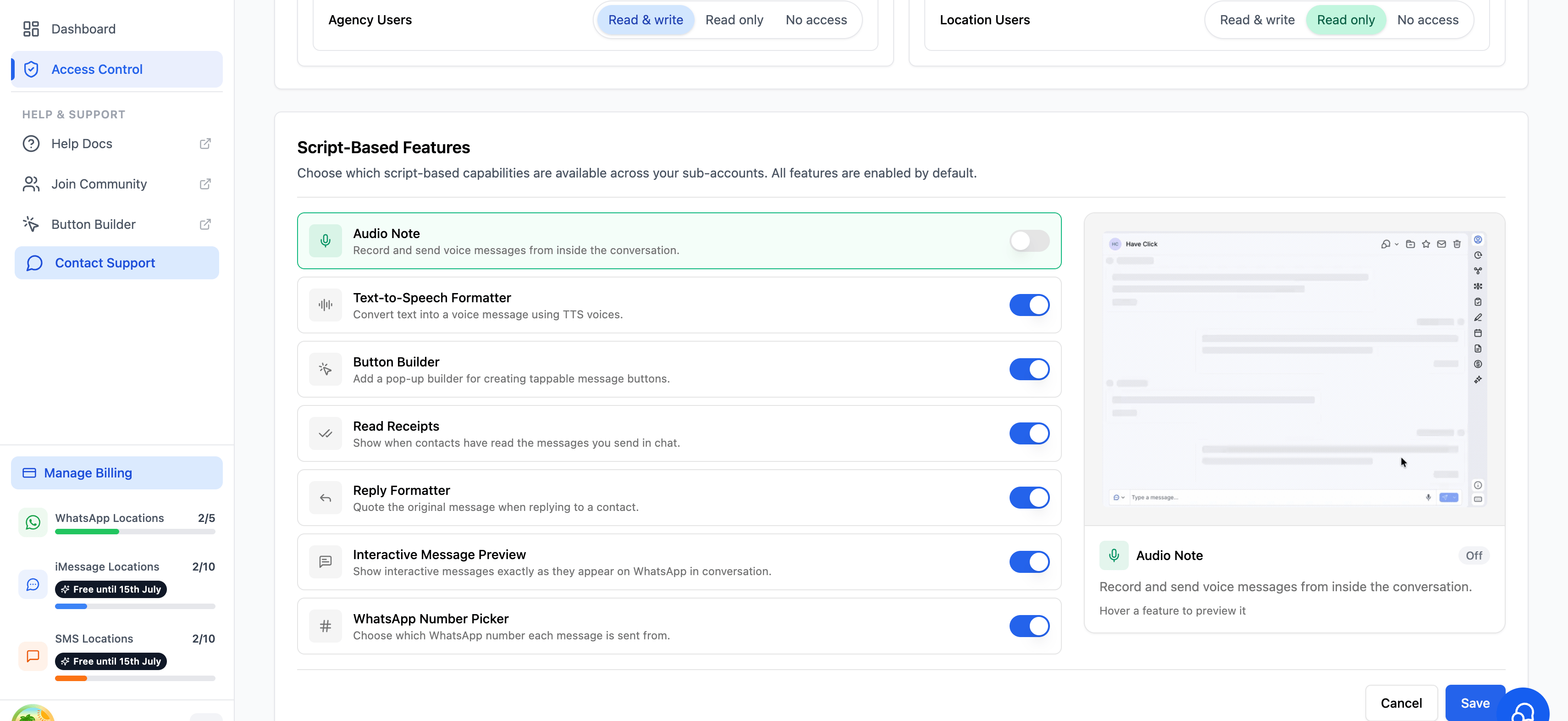Click the Read Receipts double-check icon

point(326,433)
